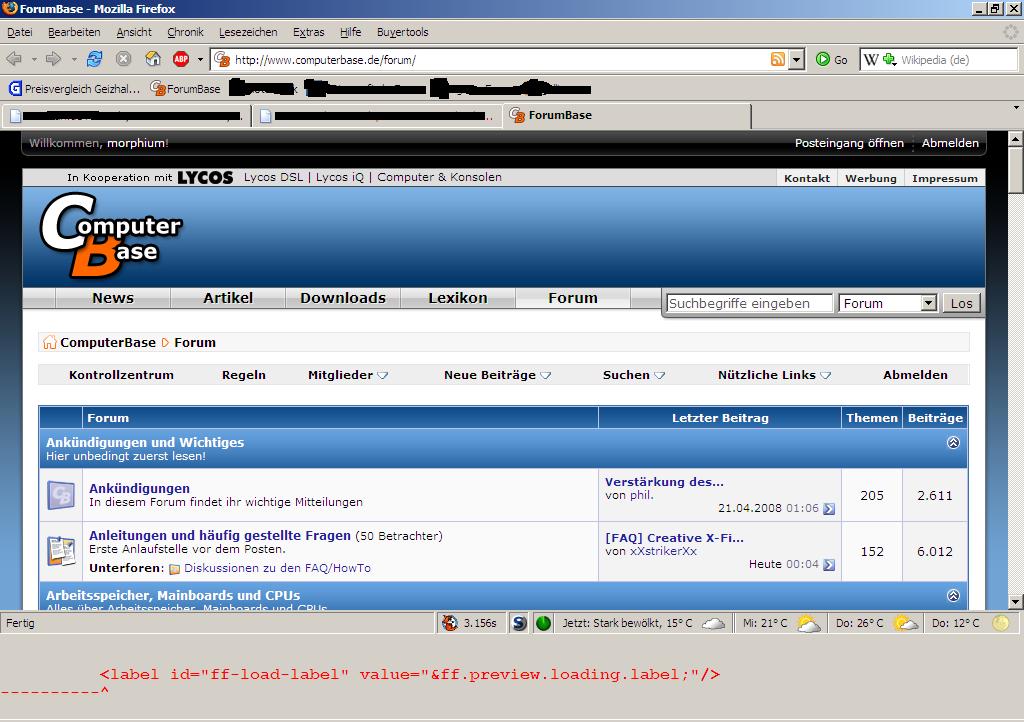
Task: Collapse Ankündigungen und Wichtiges category
Action: pyautogui.click(x=953, y=443)
